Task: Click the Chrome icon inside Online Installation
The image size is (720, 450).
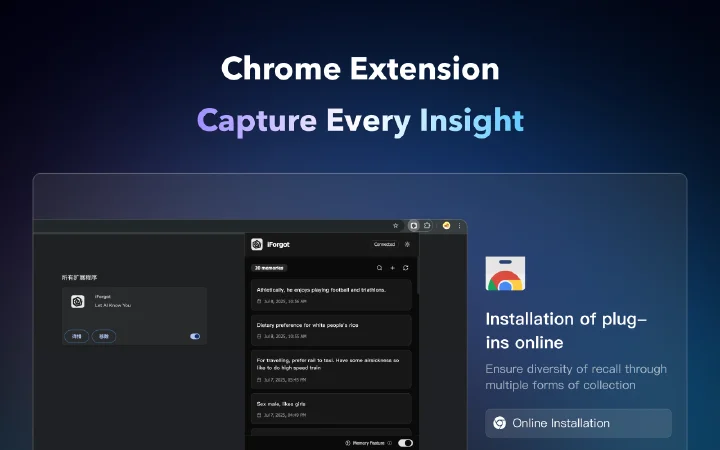Action: pyautogui.click(x=500, y=423)
